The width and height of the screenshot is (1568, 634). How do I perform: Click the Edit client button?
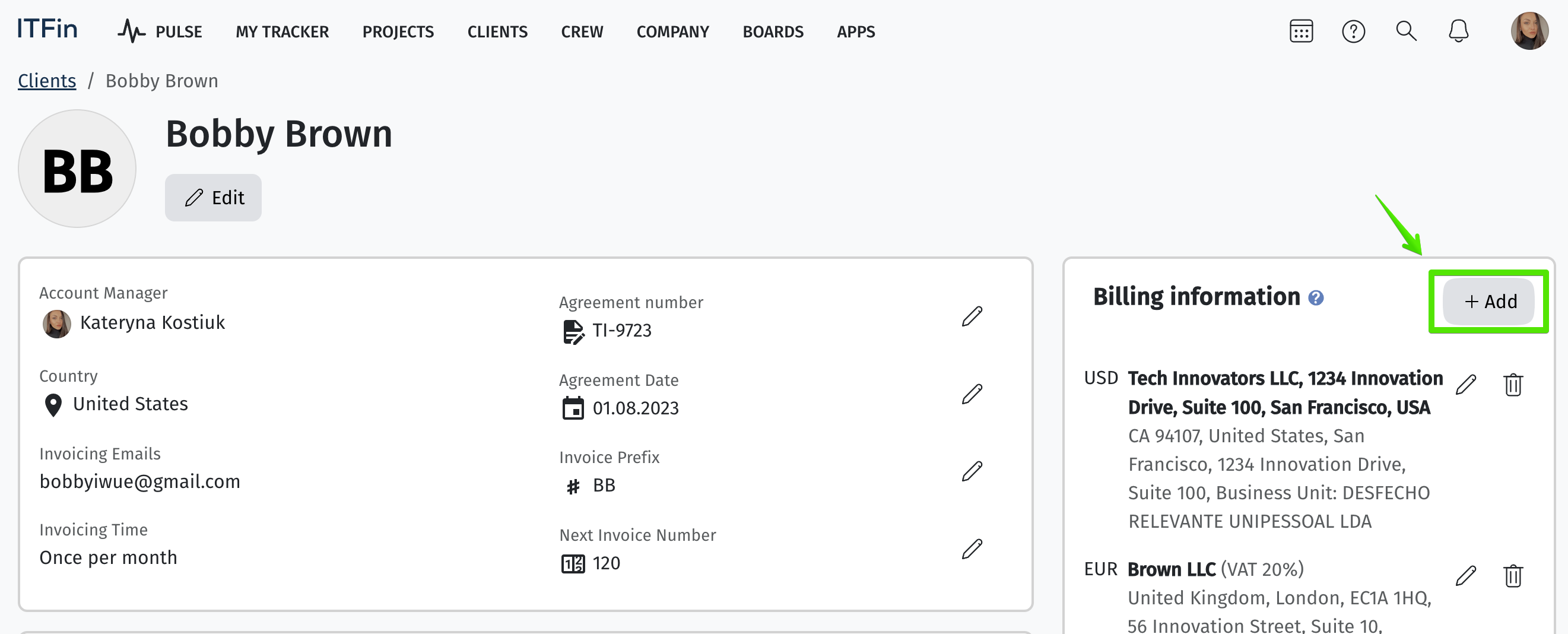[x=213, y=197]
